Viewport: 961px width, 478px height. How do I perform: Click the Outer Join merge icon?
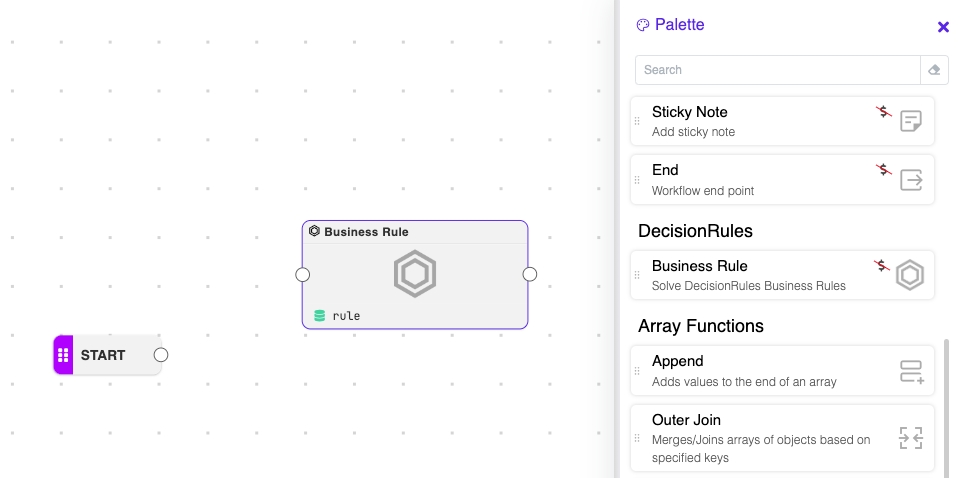[x=910, y=438]
